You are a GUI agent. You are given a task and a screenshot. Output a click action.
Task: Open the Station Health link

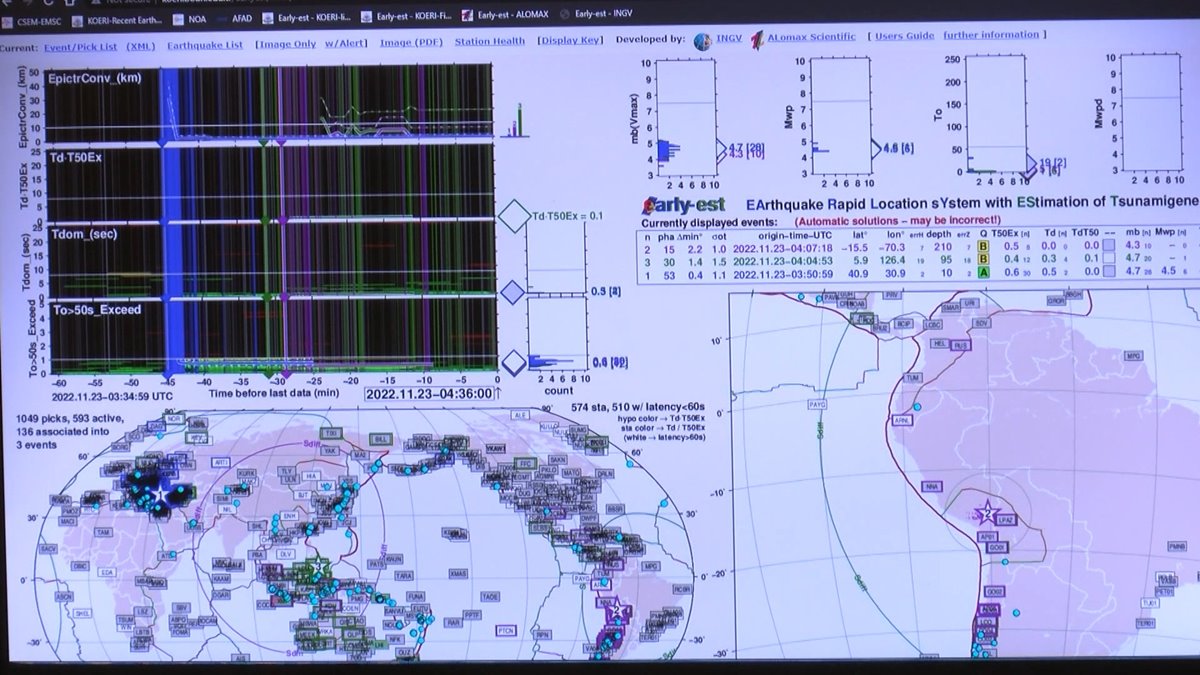click(x=489, y=42)
